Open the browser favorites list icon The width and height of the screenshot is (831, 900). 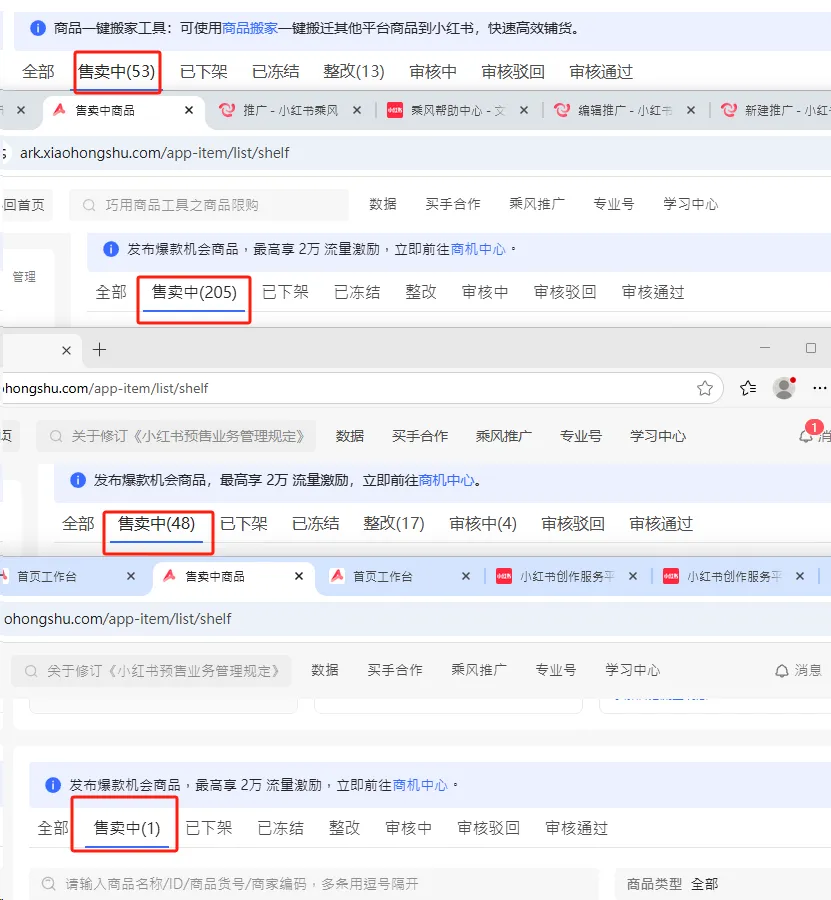point(748,389)
